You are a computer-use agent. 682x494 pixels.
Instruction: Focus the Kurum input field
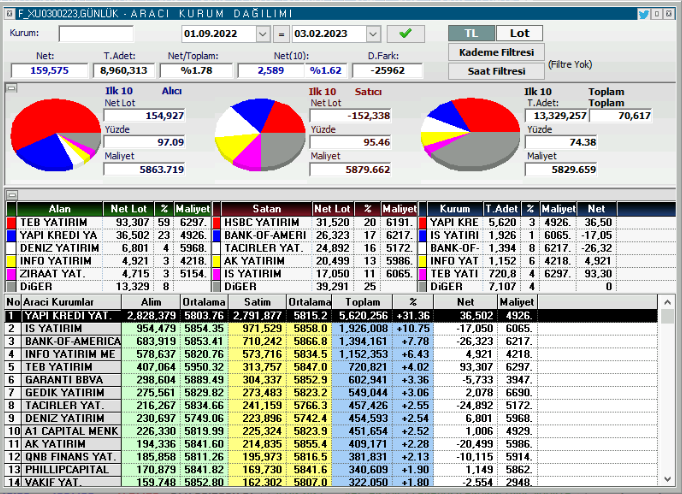(96, 33)
